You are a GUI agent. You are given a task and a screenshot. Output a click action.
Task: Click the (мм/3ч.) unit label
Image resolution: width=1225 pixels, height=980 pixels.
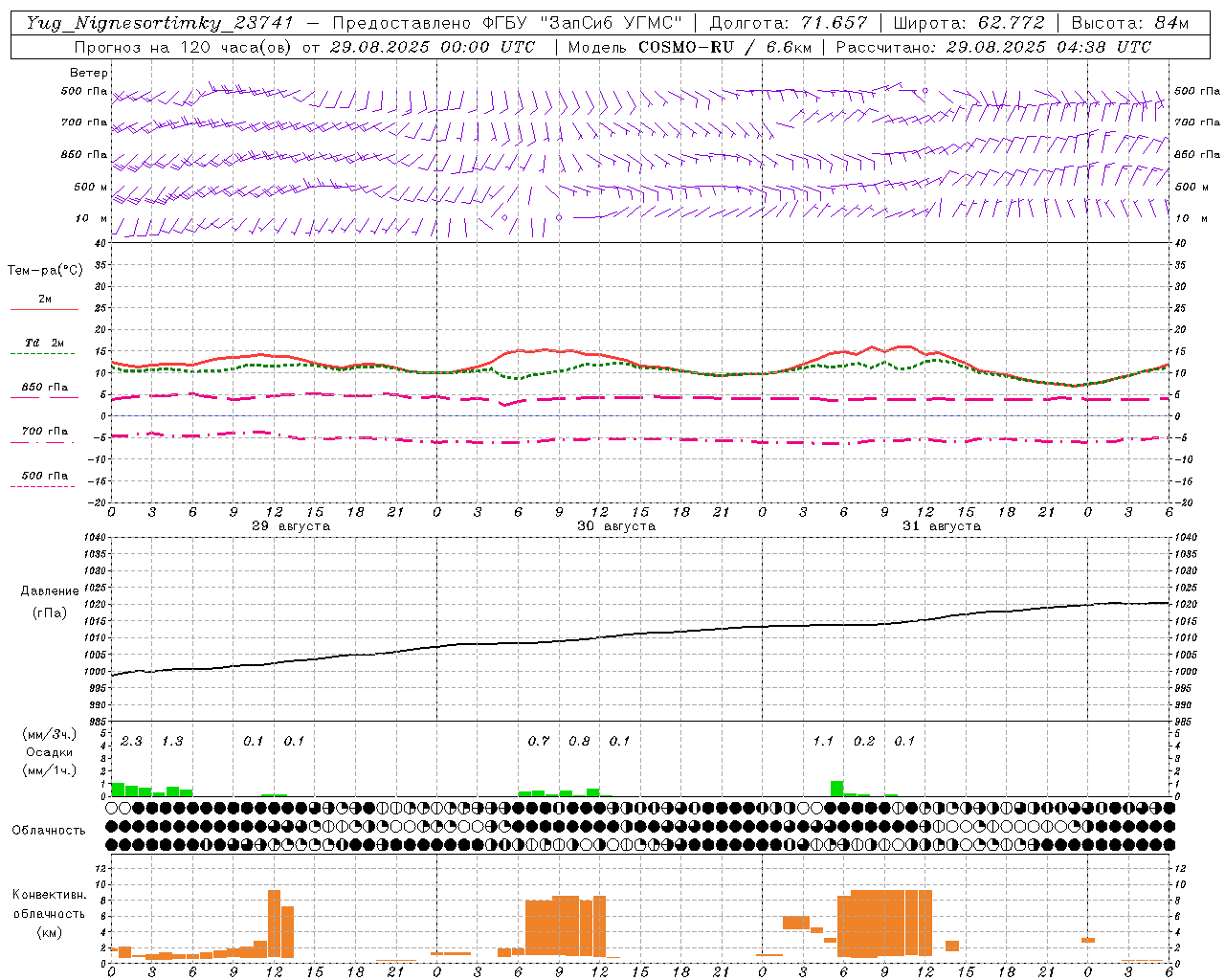[50, 735]
